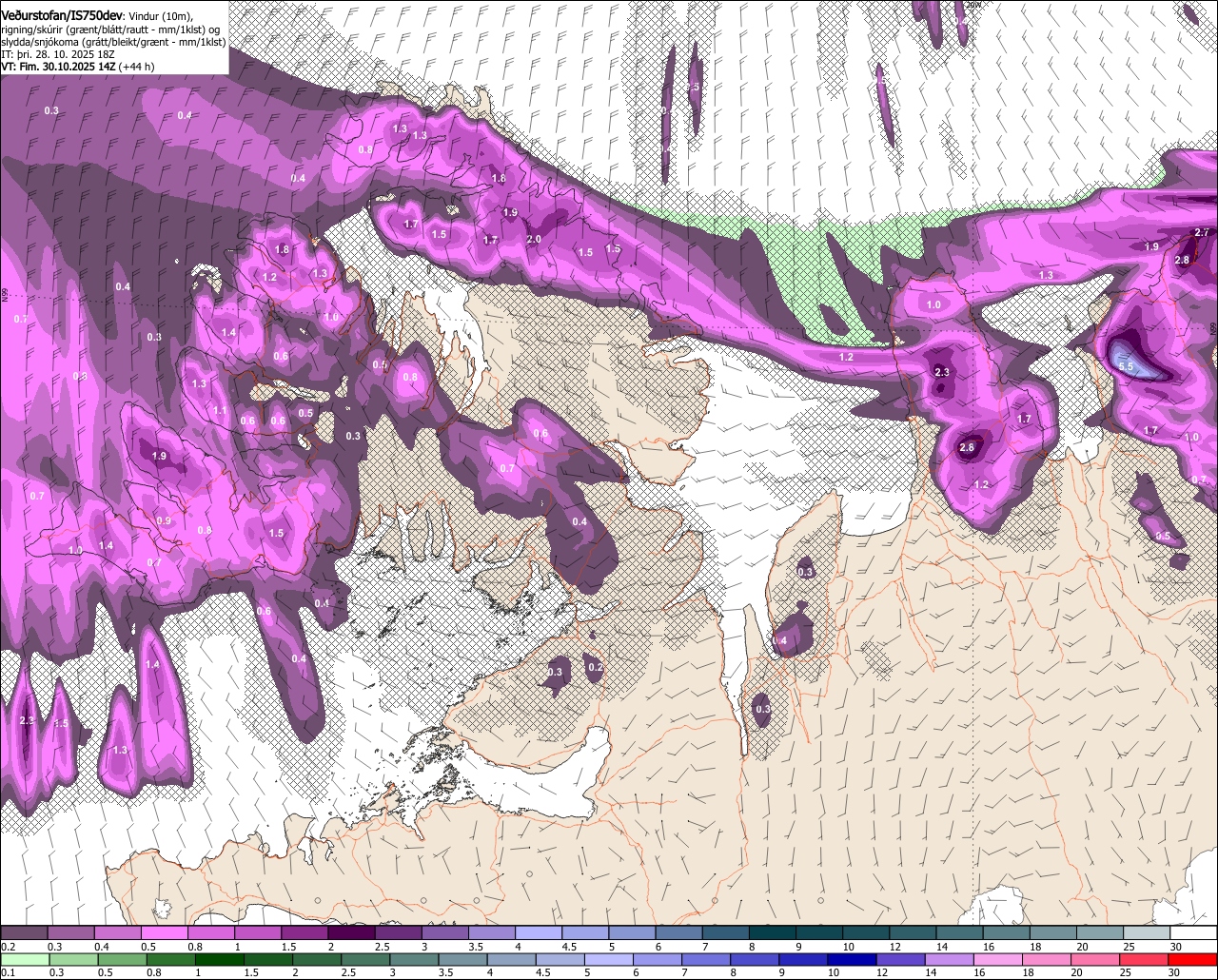Click the 5.5 precipitation maximum label on map

(1124, 366)
